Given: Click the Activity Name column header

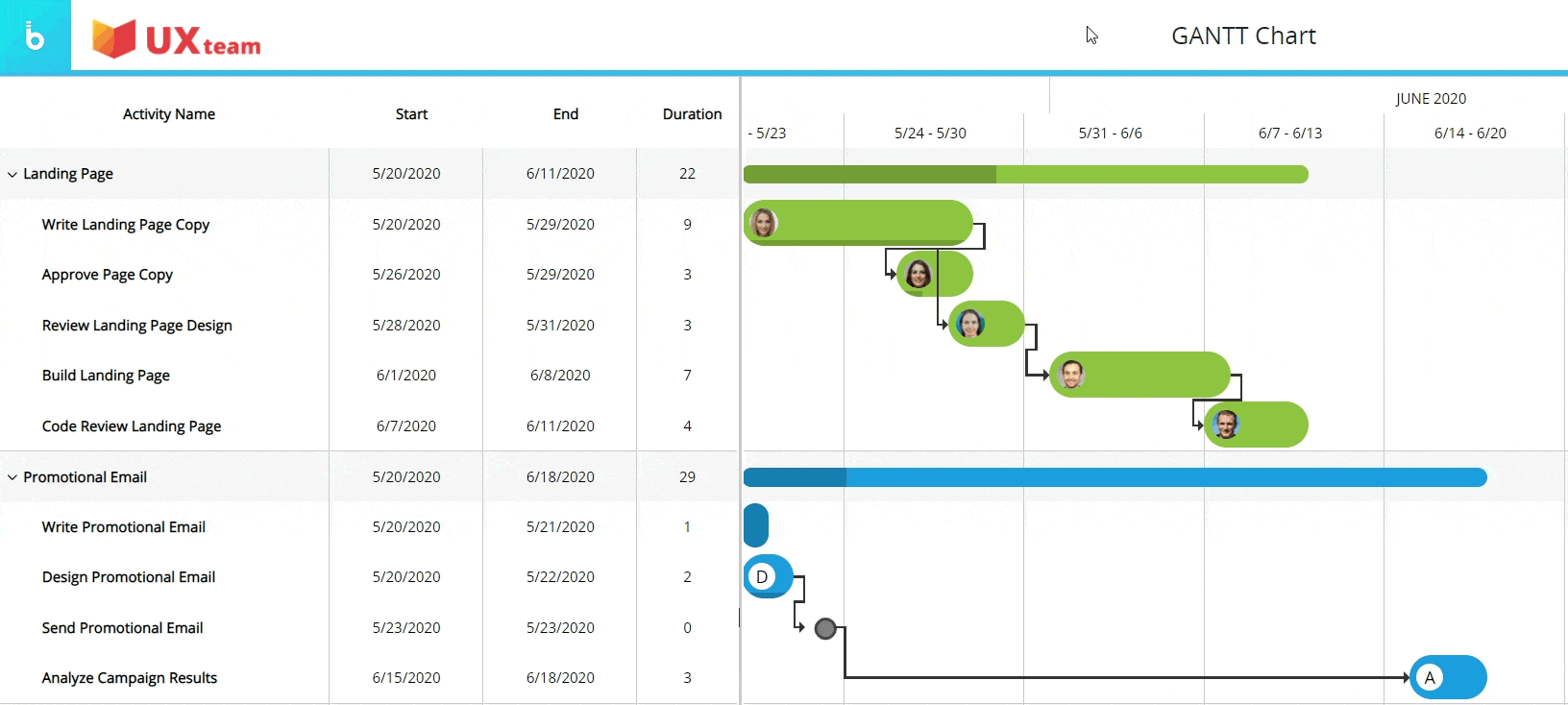Looking at the screenshot, I should coord(169,114).
